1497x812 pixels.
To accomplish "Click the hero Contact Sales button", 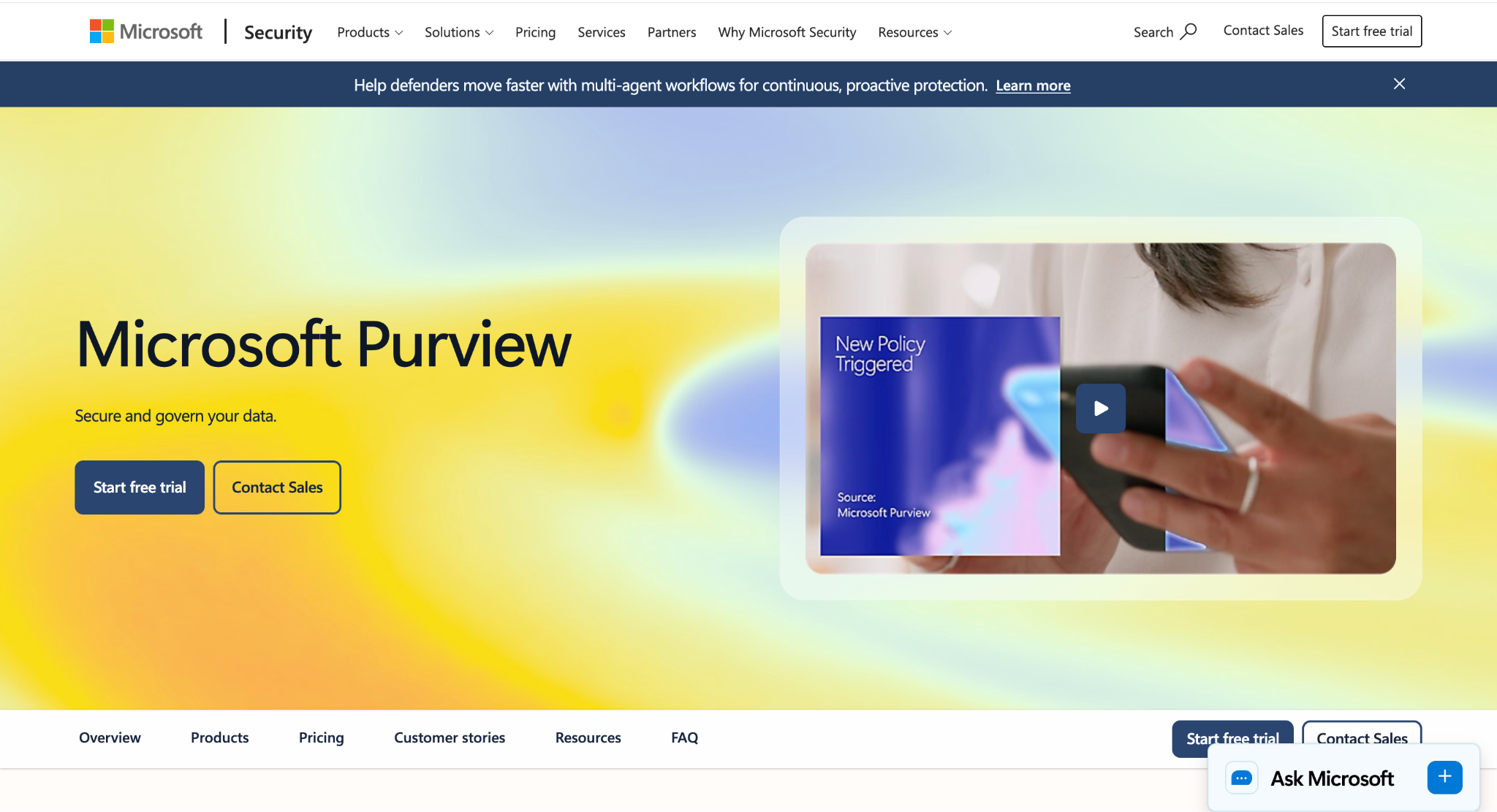I will (277, 487).
